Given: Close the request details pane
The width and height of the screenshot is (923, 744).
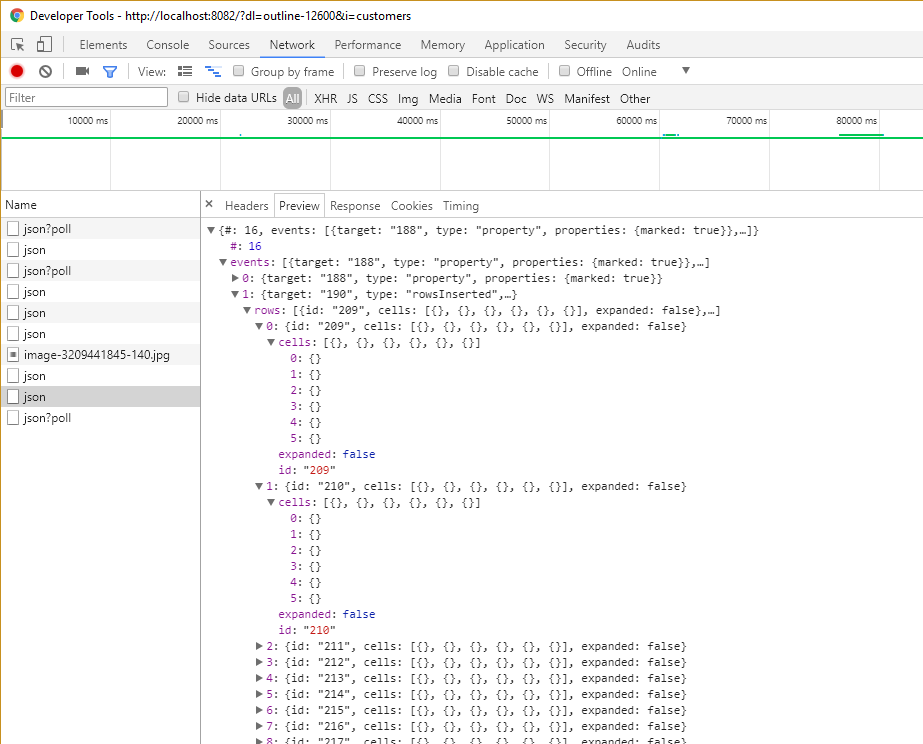Looking at the screenshot, I should [x=209, y=204].
